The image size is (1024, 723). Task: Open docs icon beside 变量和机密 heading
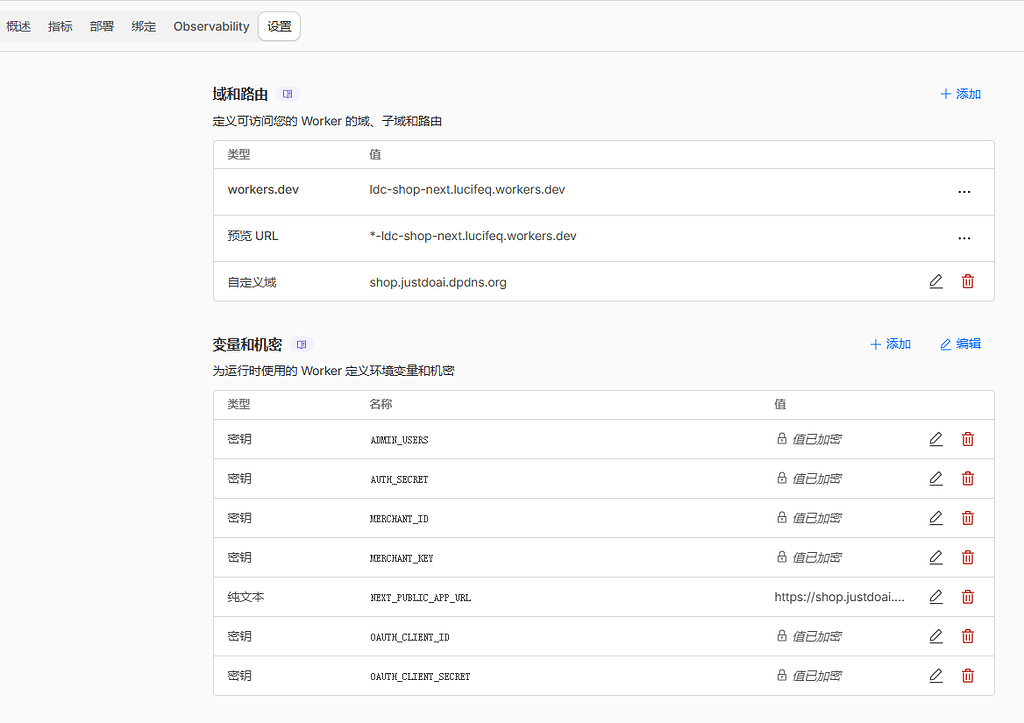pos(301,344)
